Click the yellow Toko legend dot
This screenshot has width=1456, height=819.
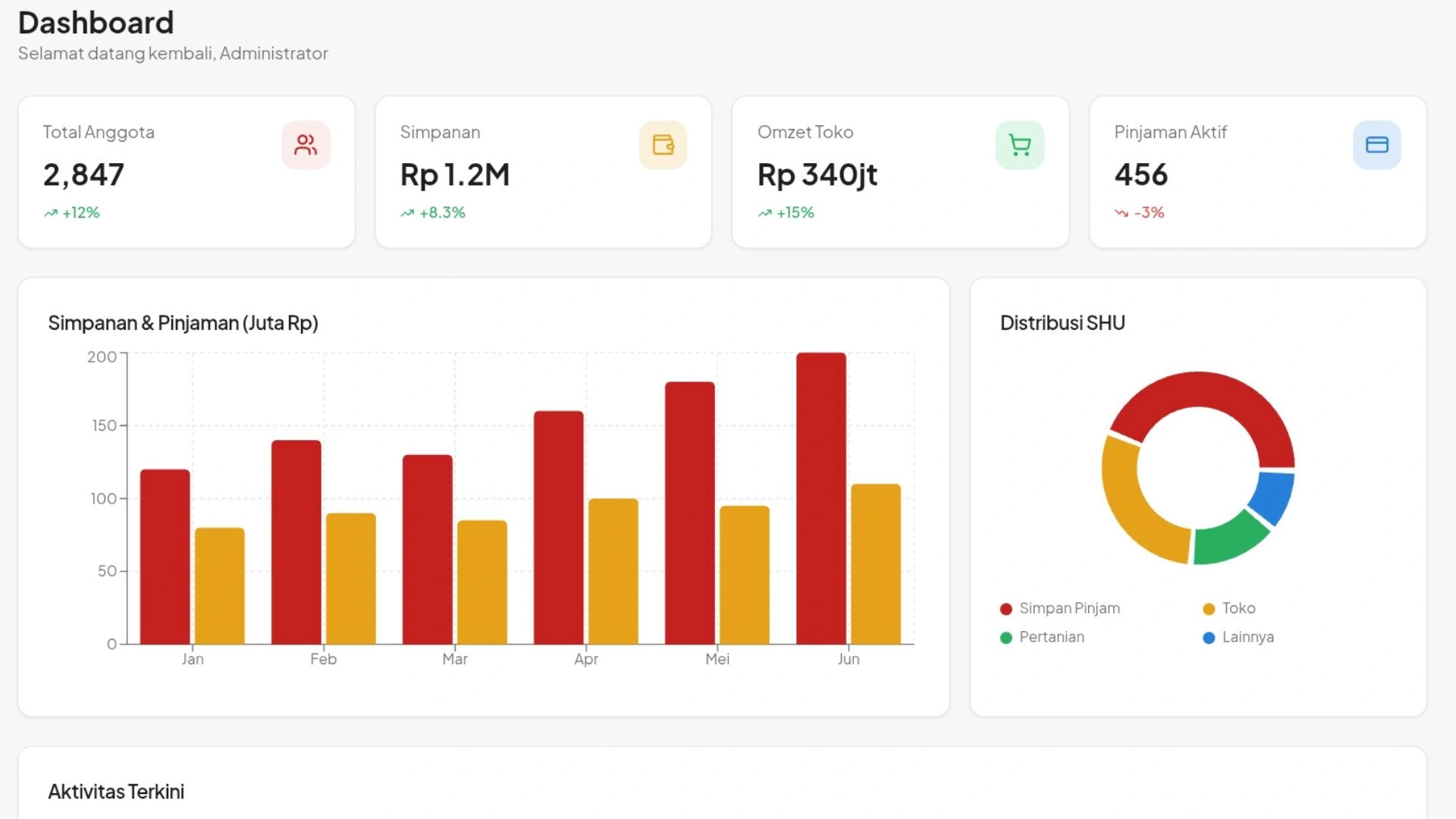(1209, 609)
